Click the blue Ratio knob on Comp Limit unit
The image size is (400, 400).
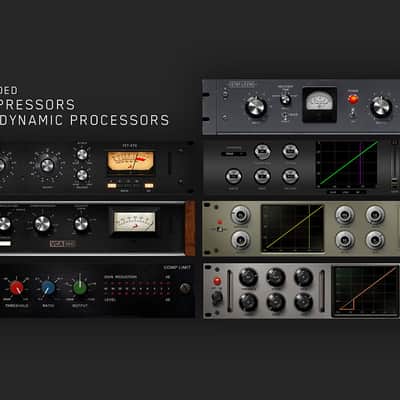(48, 287)
